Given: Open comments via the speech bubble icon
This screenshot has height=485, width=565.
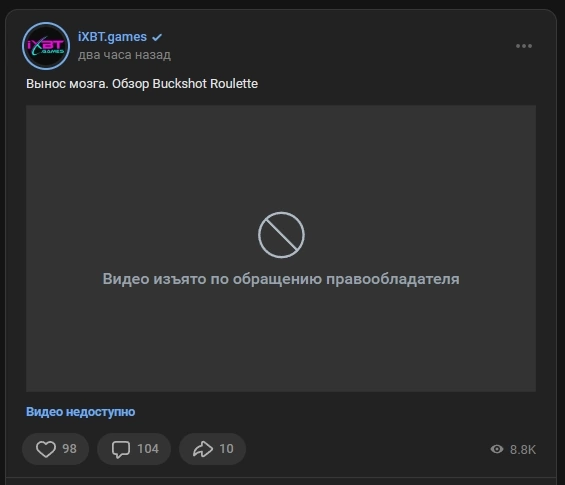Looking at the screenshot, I should coord(121,449).
